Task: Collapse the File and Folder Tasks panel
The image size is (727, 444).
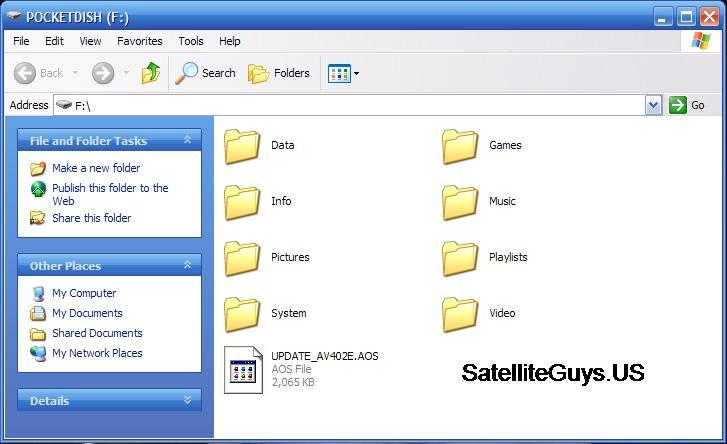Action: pos(187,140)
